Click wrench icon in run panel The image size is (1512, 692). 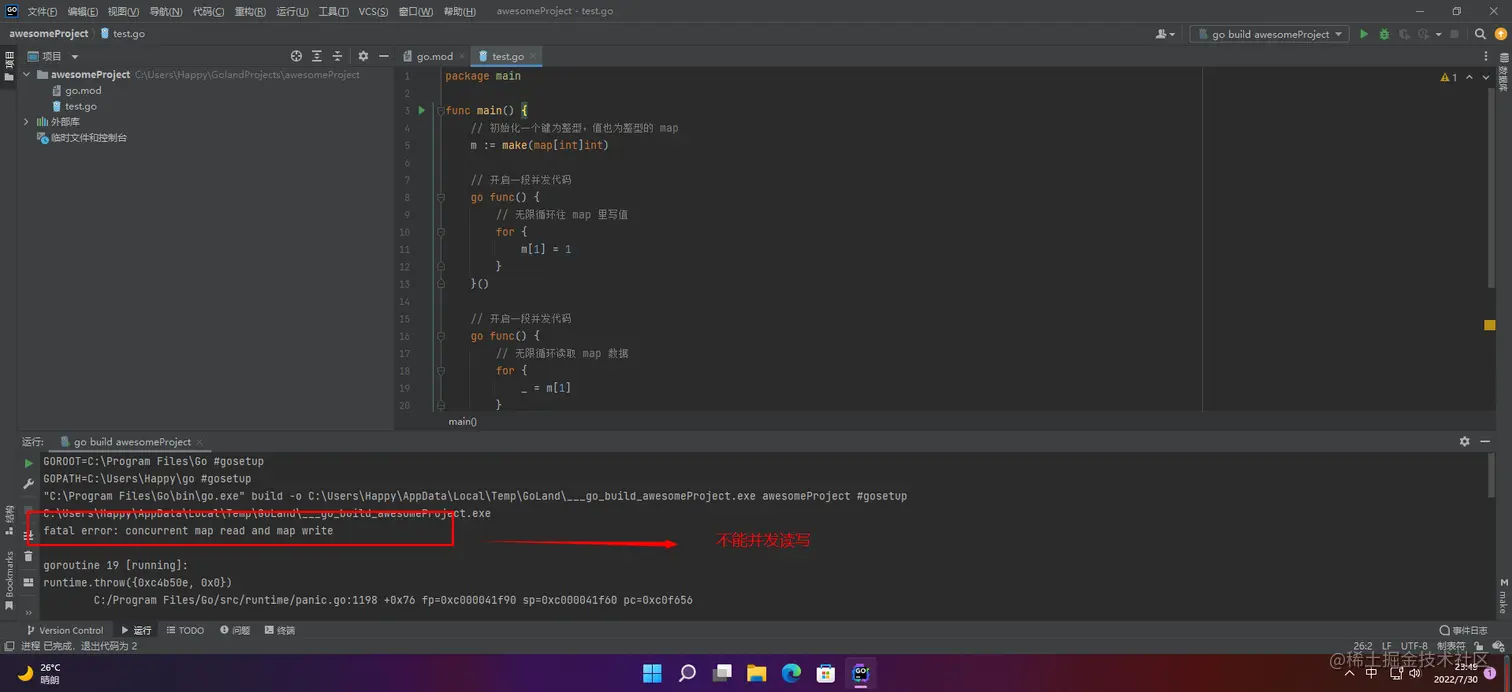coord(28,484)
